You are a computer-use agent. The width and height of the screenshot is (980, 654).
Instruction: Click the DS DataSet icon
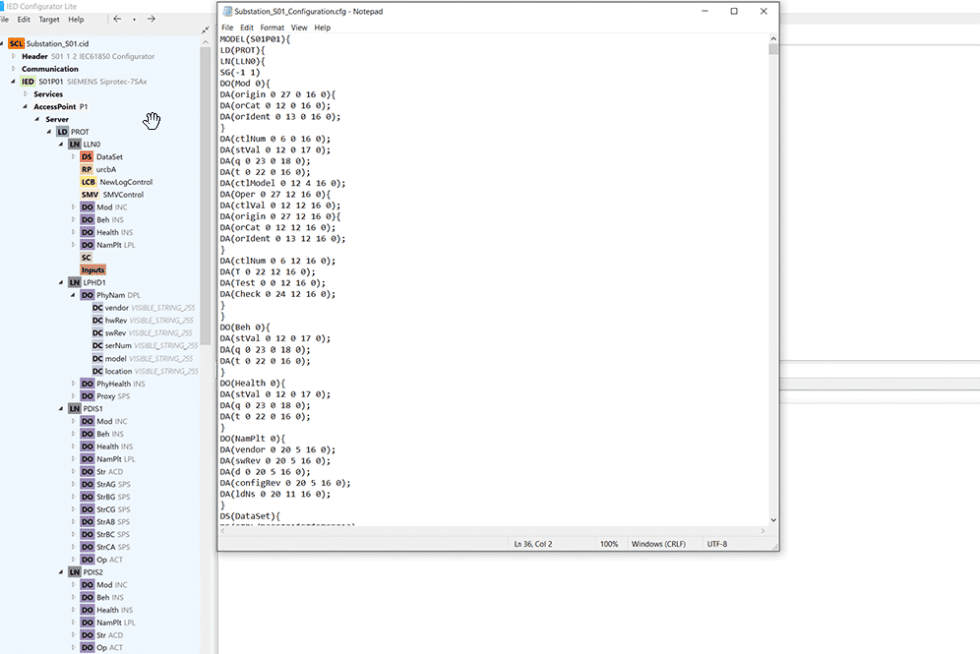[x=87, y=157]
